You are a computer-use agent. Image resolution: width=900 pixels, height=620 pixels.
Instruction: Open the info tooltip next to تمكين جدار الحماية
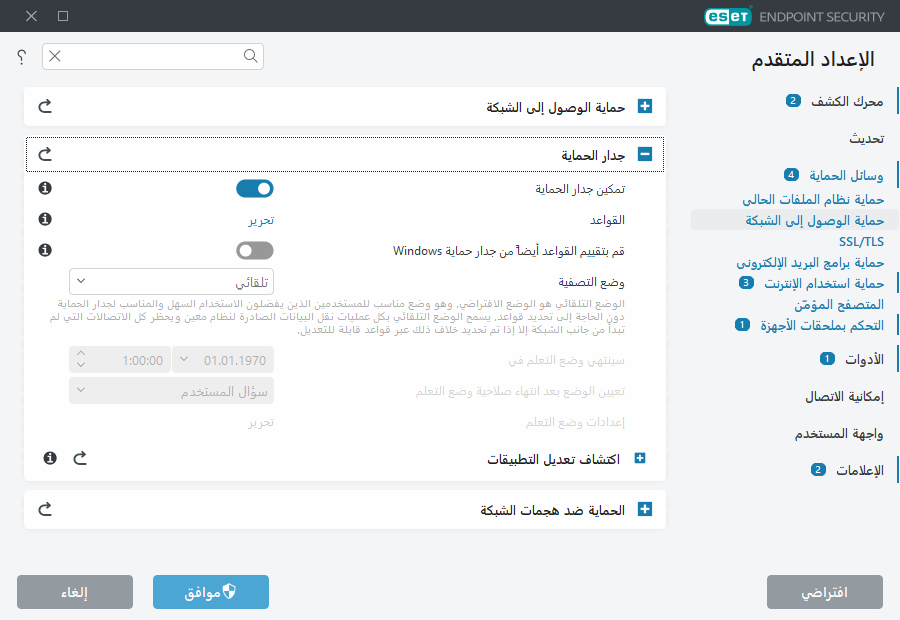pyautogui.click(x=44, y=188)
